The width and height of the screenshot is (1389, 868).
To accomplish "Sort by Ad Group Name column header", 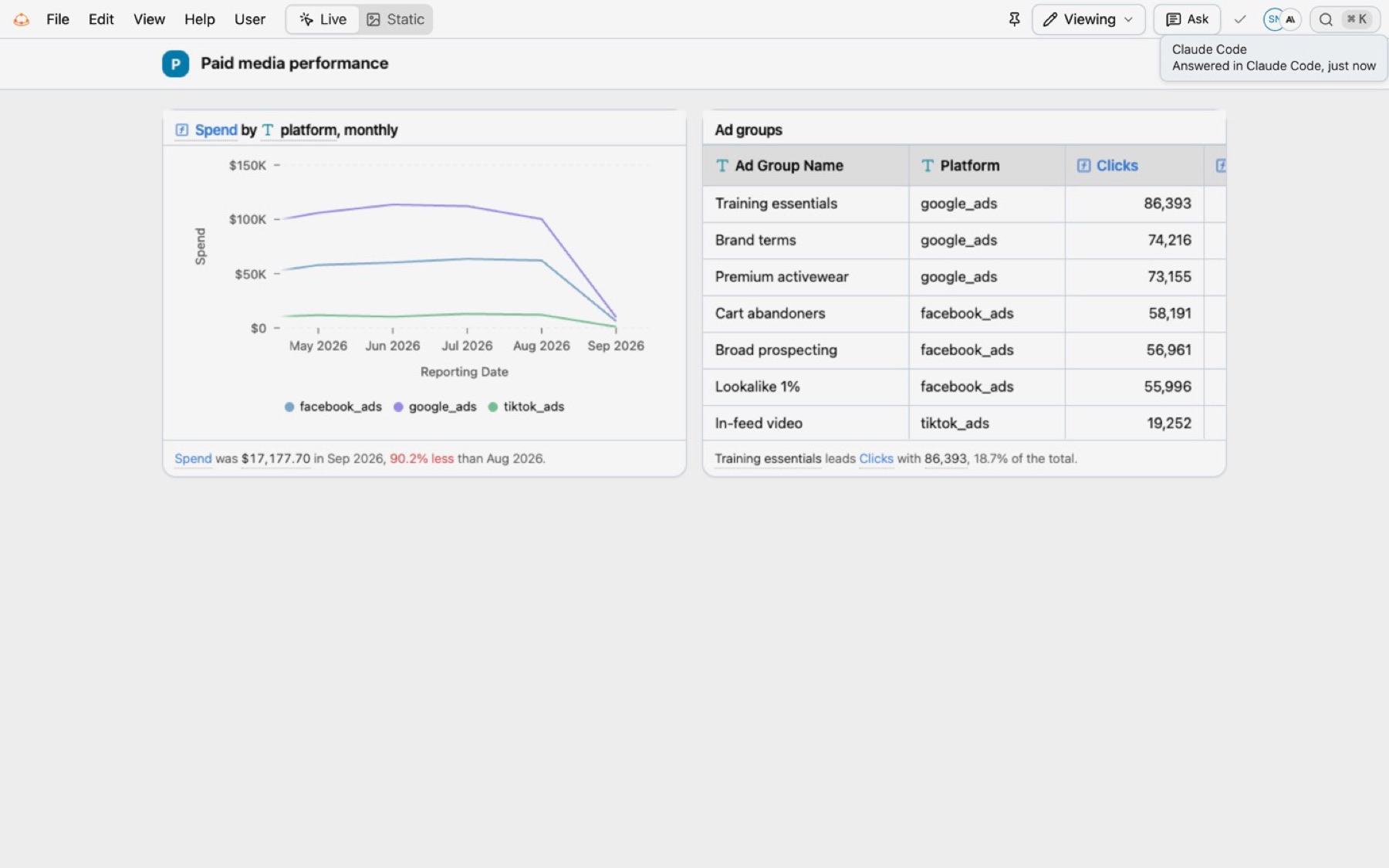I will [x=806, y=165].
